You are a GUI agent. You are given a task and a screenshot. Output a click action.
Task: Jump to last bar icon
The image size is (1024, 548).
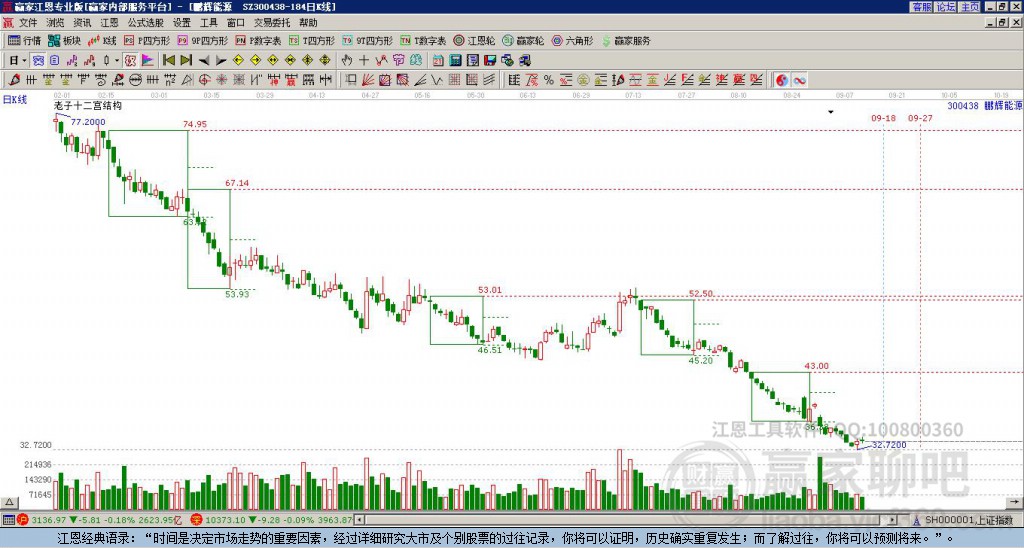pyautogui.click(x=186, y=60)
